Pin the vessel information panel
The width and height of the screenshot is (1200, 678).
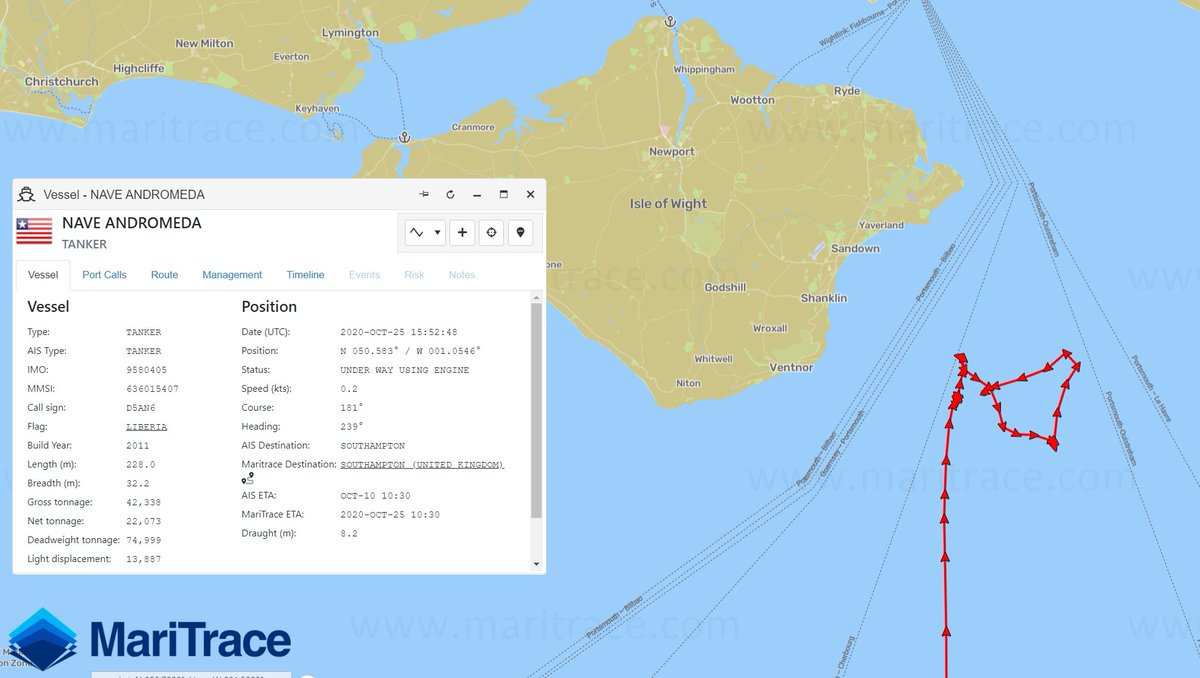click(x=423, y=194)
